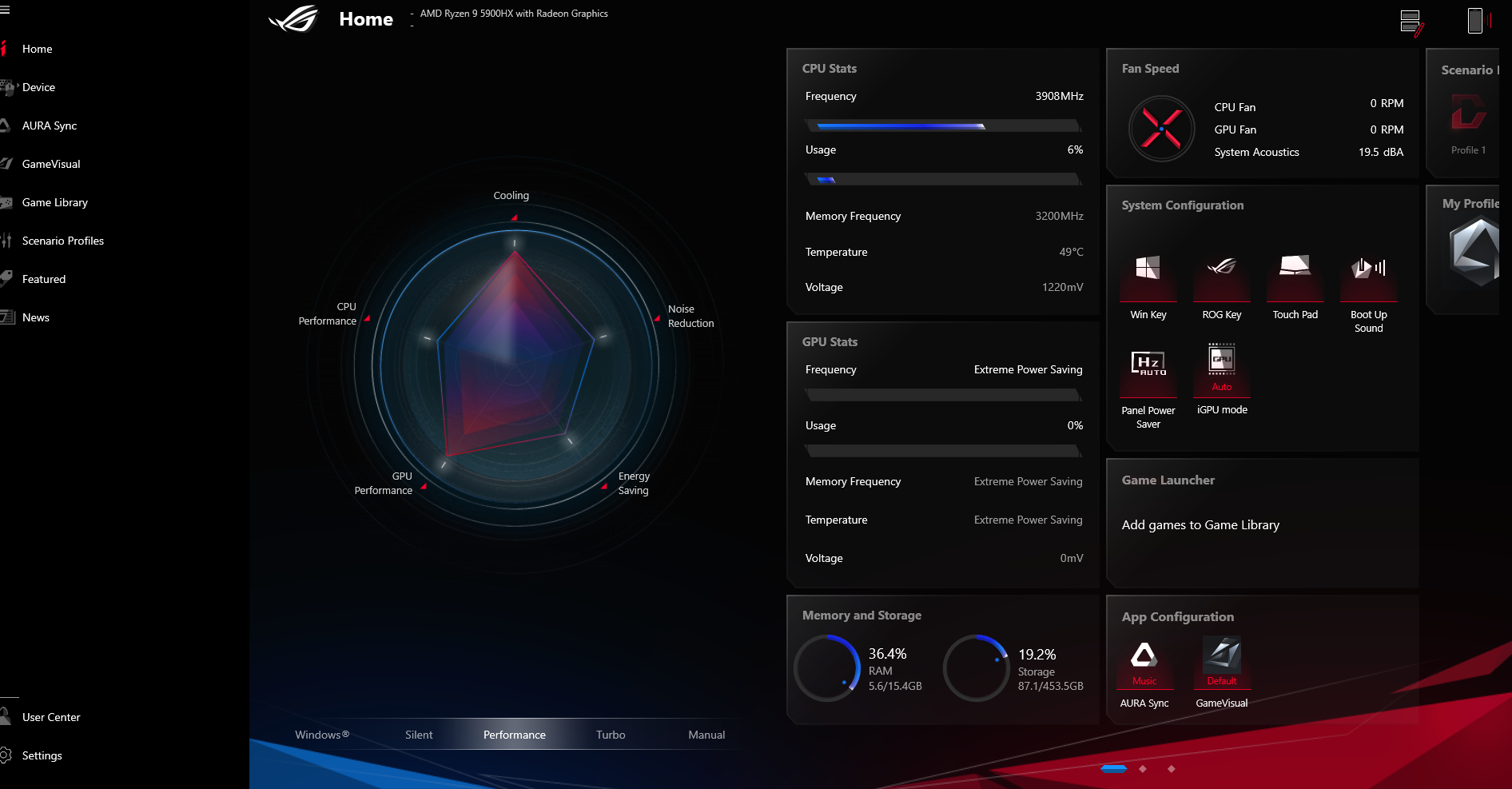The image size is (1512, 789).
Task: Toggle the ROG Key setting
Action: point(1222,286)
